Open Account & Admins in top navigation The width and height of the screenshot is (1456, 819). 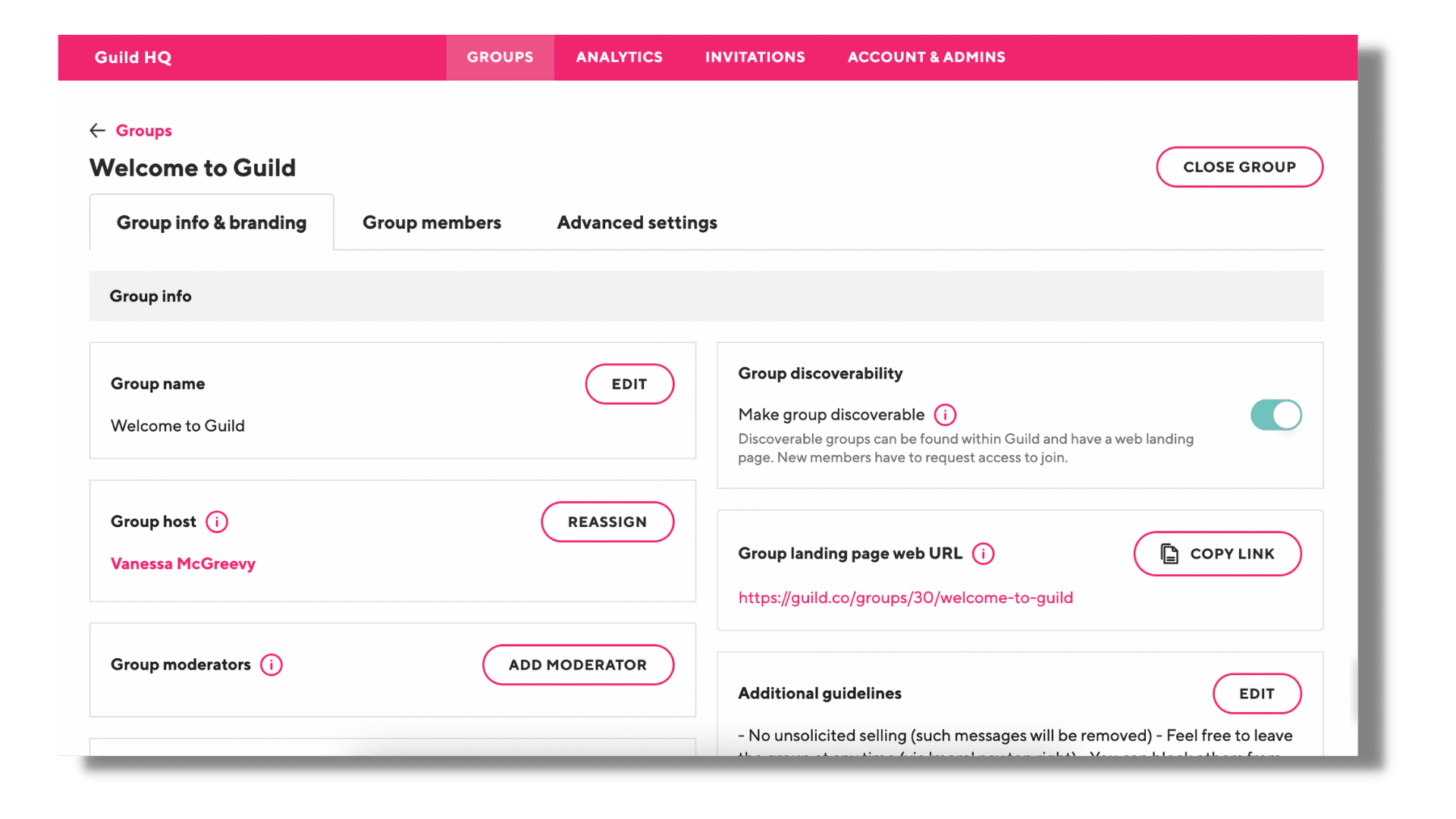(927, 58)
